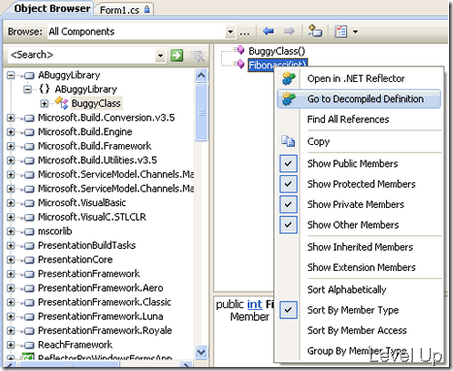Click the Search input field
This screenshot has height=371, width=453.
click(x=81, y=55)
